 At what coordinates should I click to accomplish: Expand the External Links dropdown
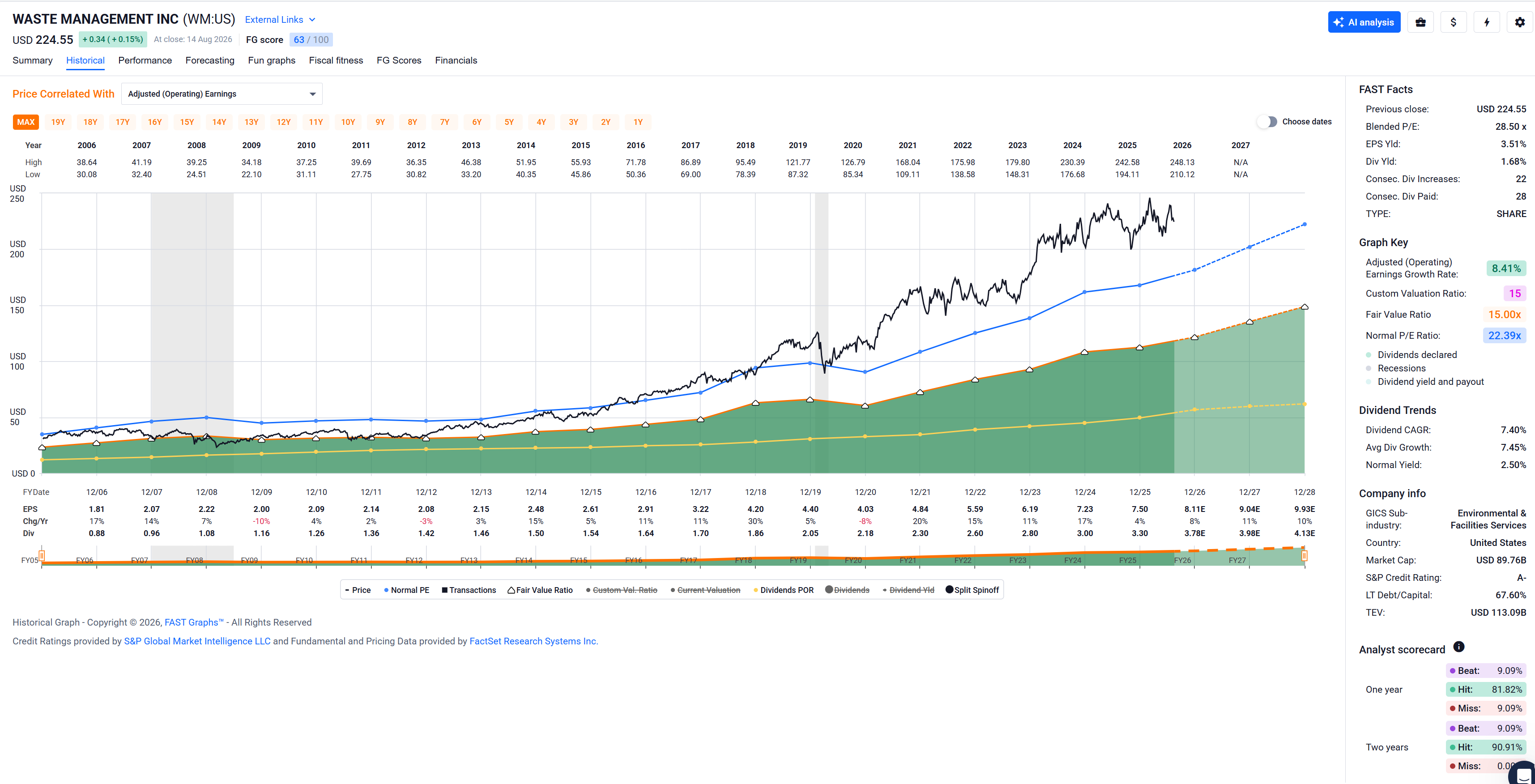[x=280, y=20]
